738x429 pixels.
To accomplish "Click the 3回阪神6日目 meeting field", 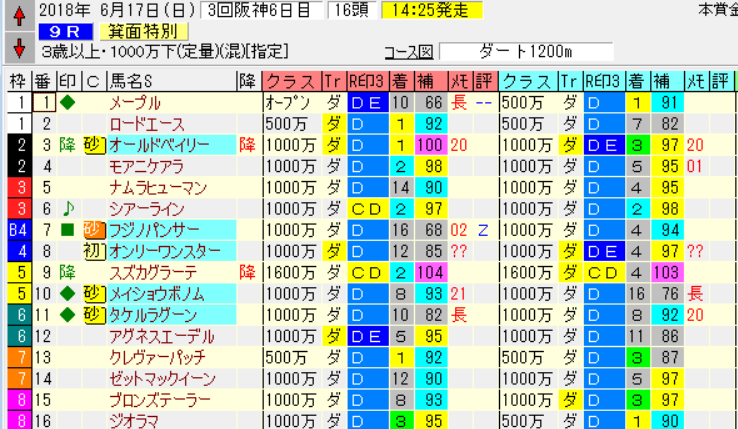I will pyautogui.click(x=262, y=10).
